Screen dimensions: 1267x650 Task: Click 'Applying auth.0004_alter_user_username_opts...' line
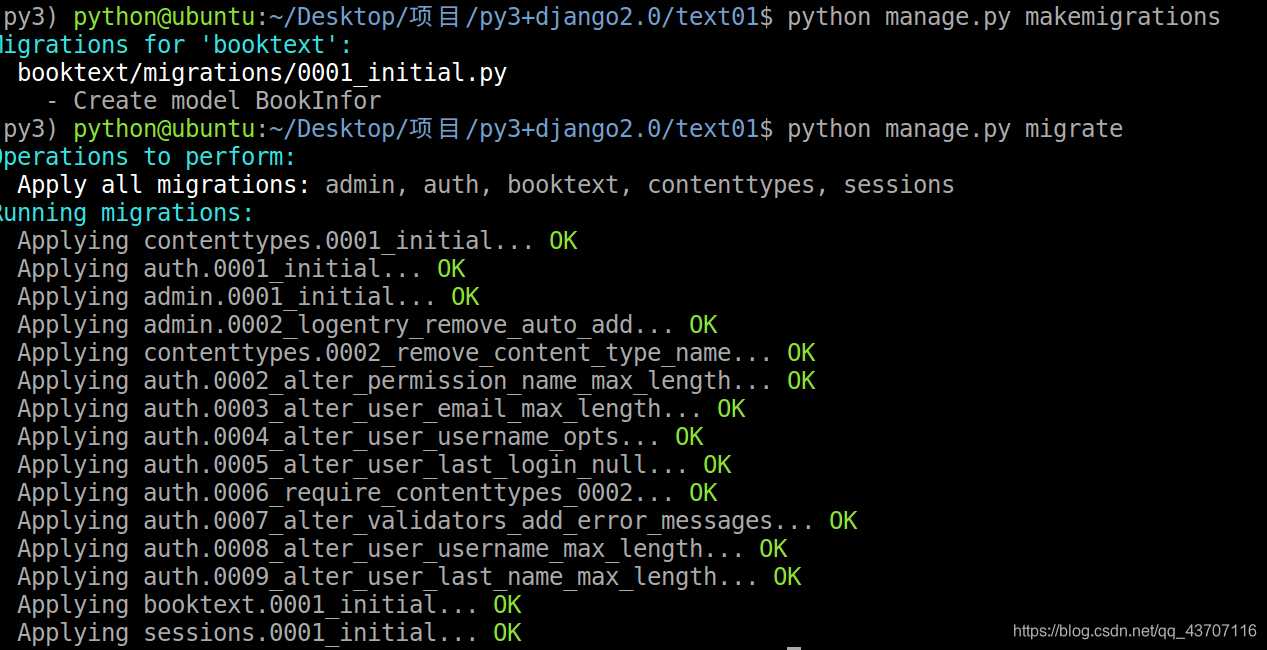(x=360, y=437)
